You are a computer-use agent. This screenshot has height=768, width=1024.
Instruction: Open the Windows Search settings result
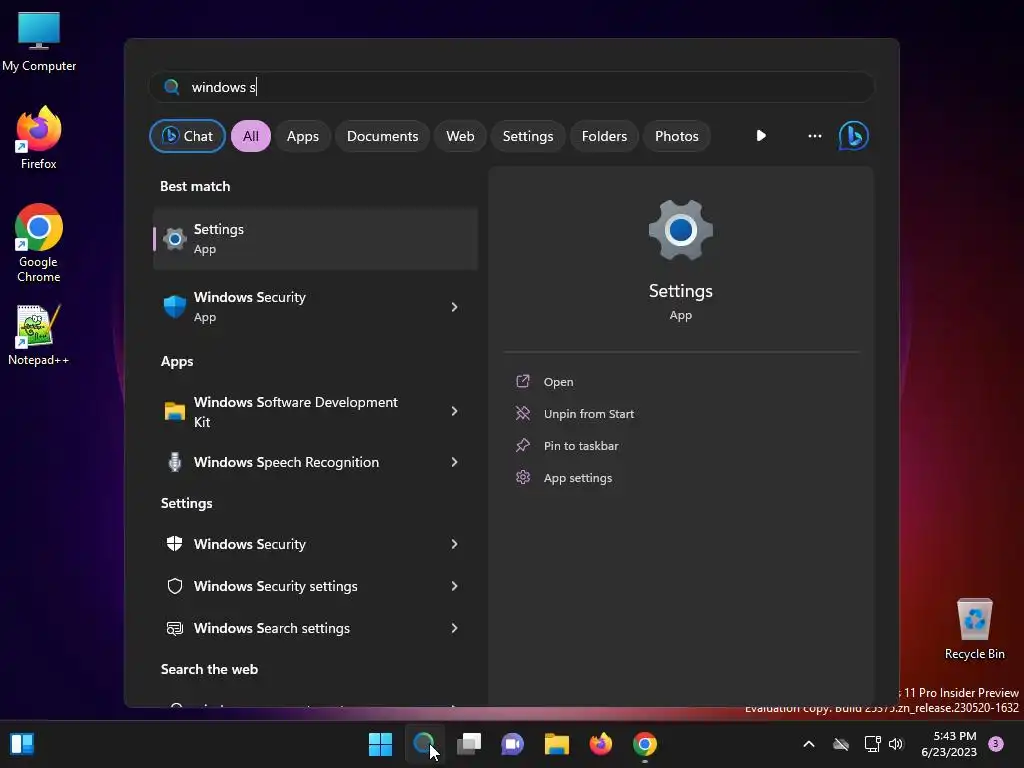(315, 628)
